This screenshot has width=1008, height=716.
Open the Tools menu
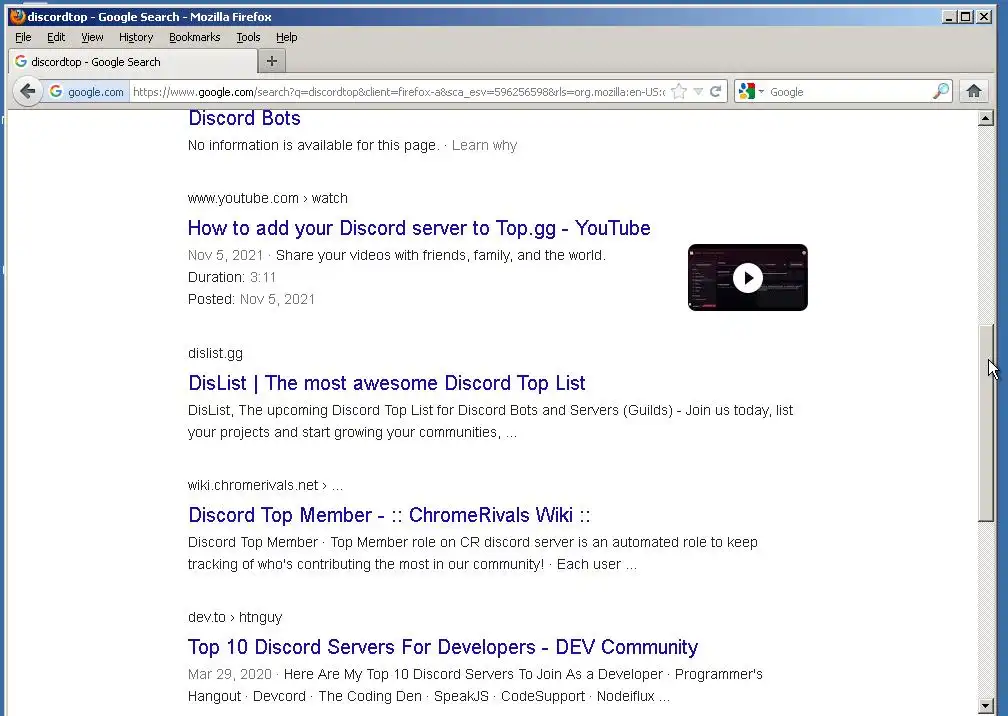248,37
